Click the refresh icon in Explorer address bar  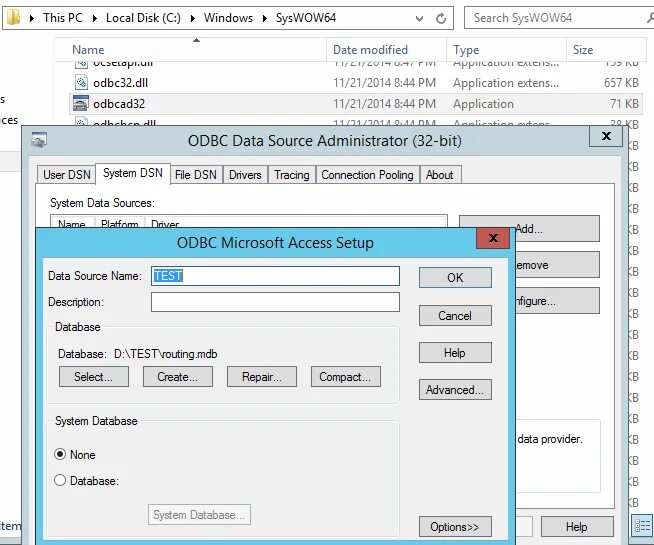coord(441,18)
